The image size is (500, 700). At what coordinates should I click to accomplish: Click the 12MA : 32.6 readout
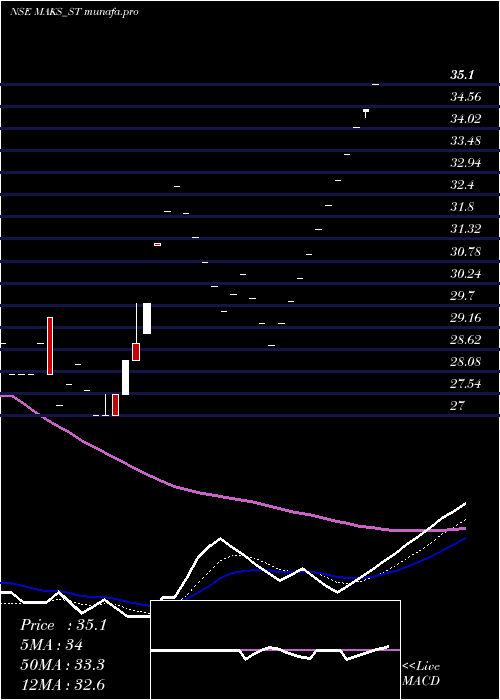(62, 685)
